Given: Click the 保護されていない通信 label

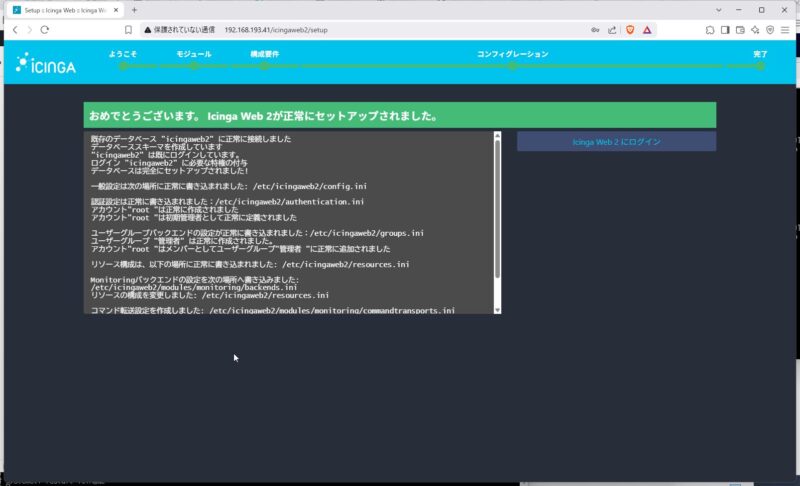Looking at the screenshot, I should click(184, 30).
